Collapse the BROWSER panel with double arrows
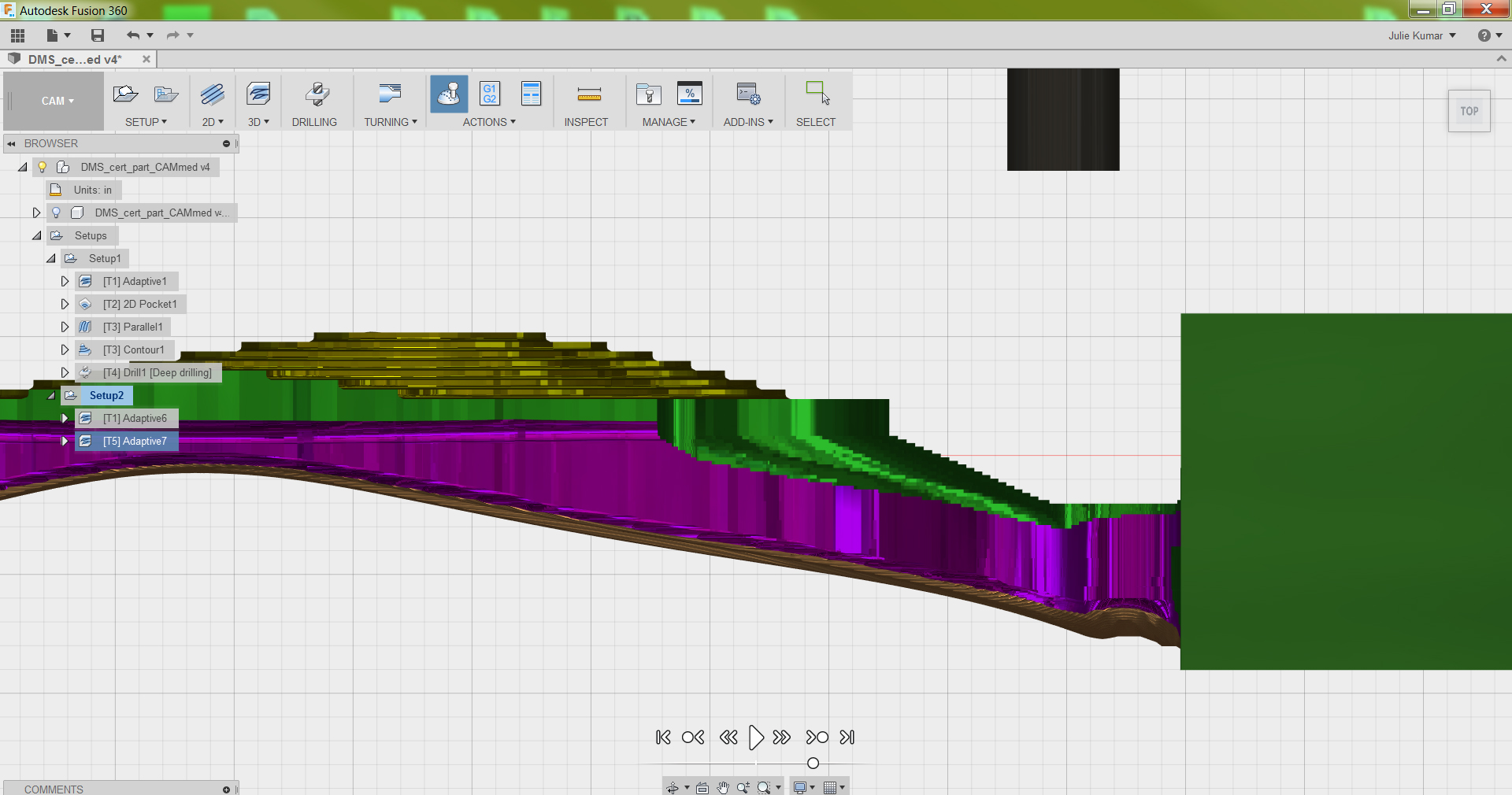The image size is (1512, 795). coord(11,143)
